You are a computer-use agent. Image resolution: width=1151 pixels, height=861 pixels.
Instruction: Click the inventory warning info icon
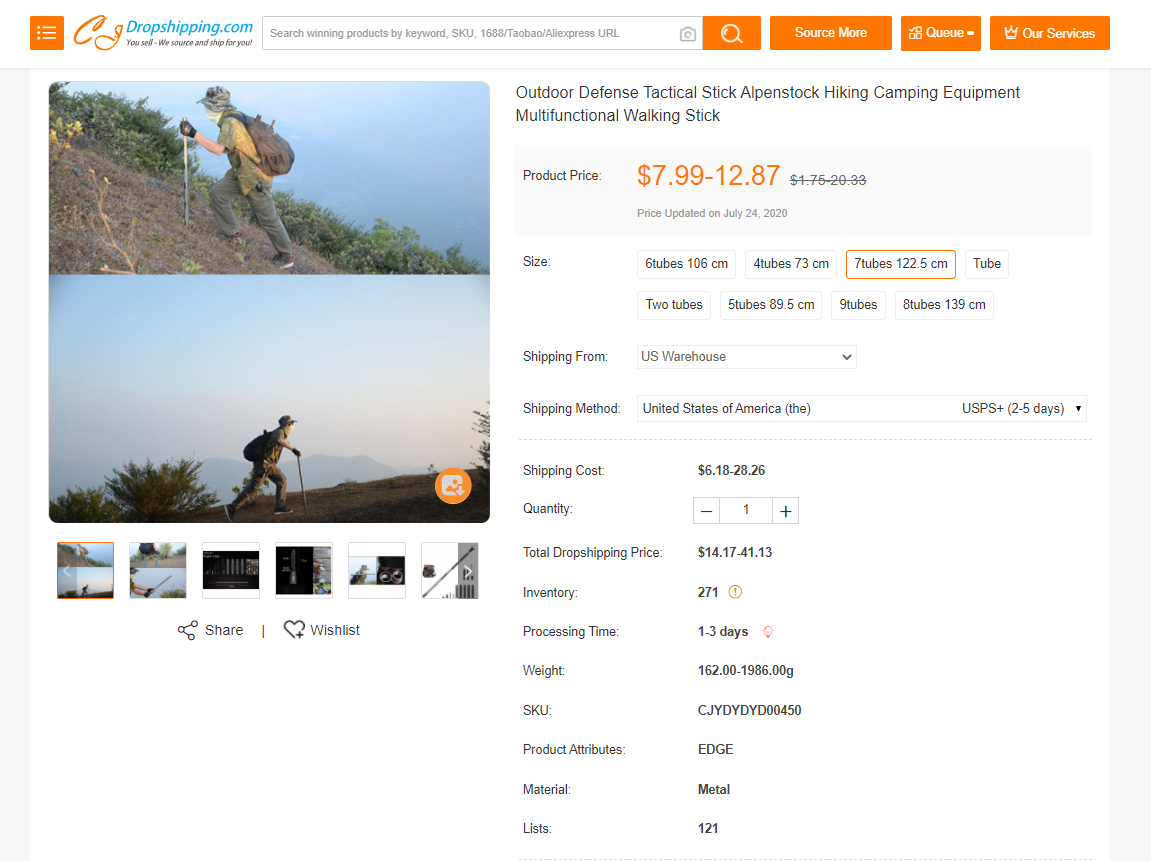(x=735, y=592)
